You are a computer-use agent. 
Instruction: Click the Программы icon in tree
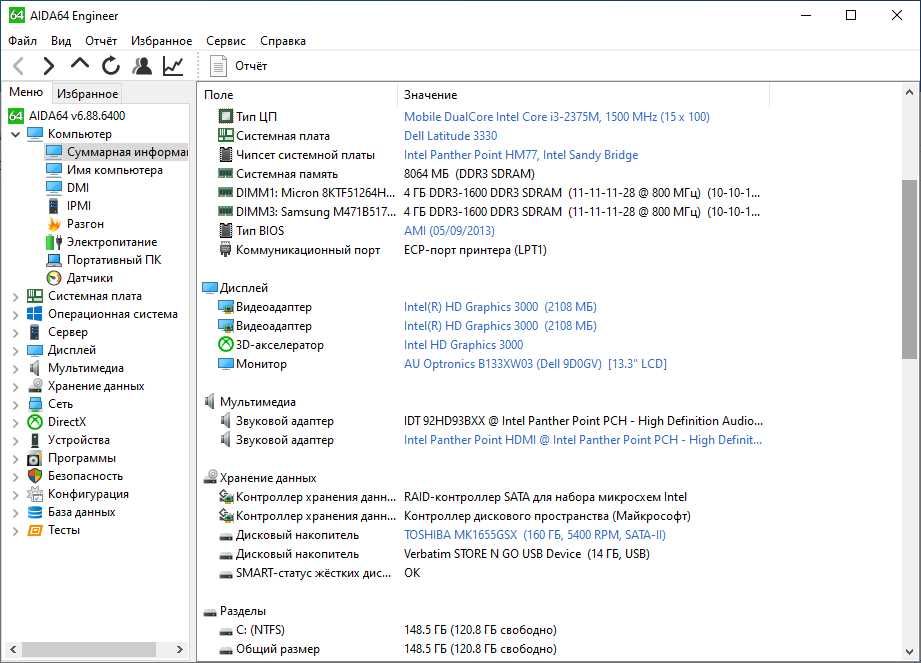point(35,458)
